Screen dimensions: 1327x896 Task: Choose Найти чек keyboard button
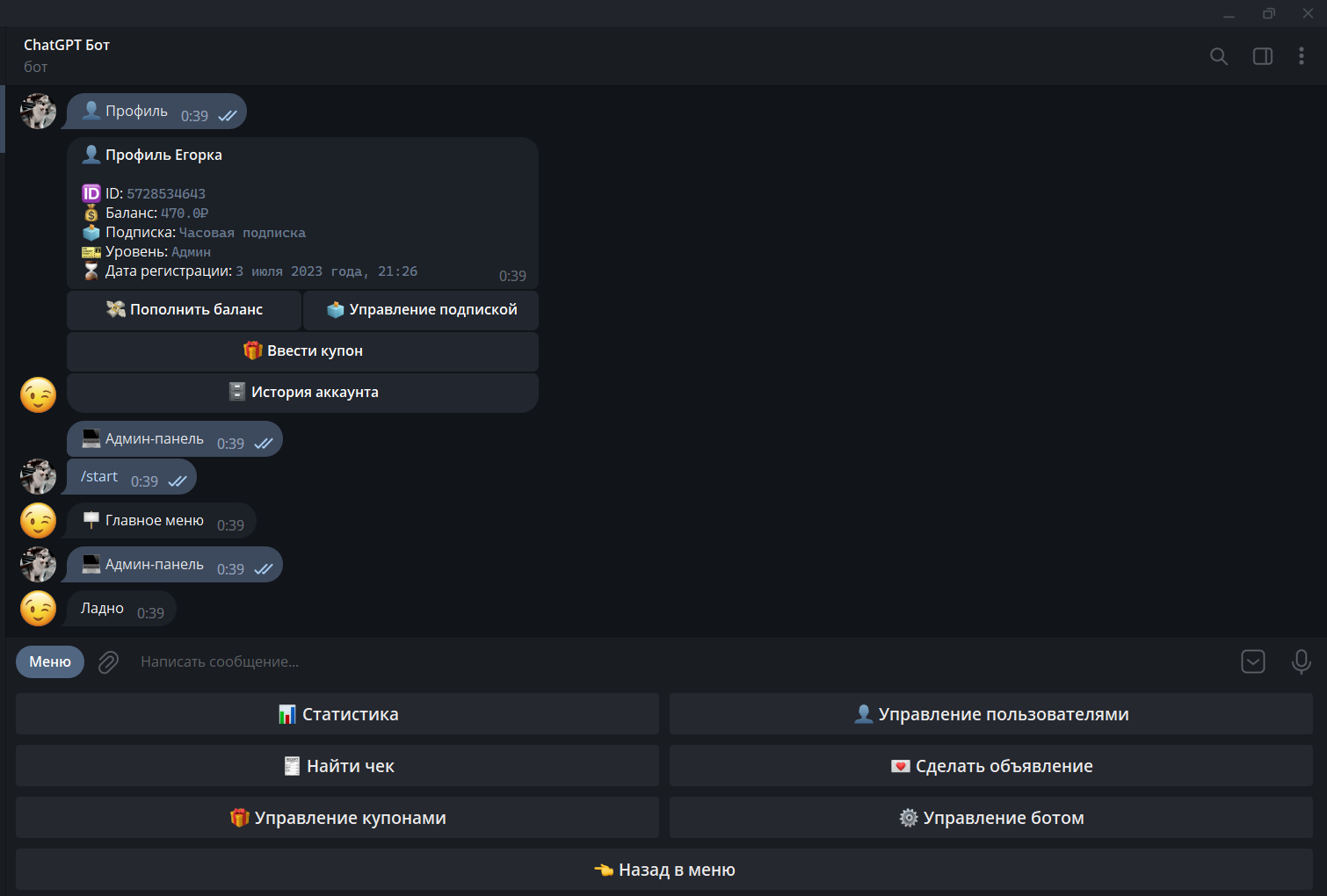coord(337,766)
